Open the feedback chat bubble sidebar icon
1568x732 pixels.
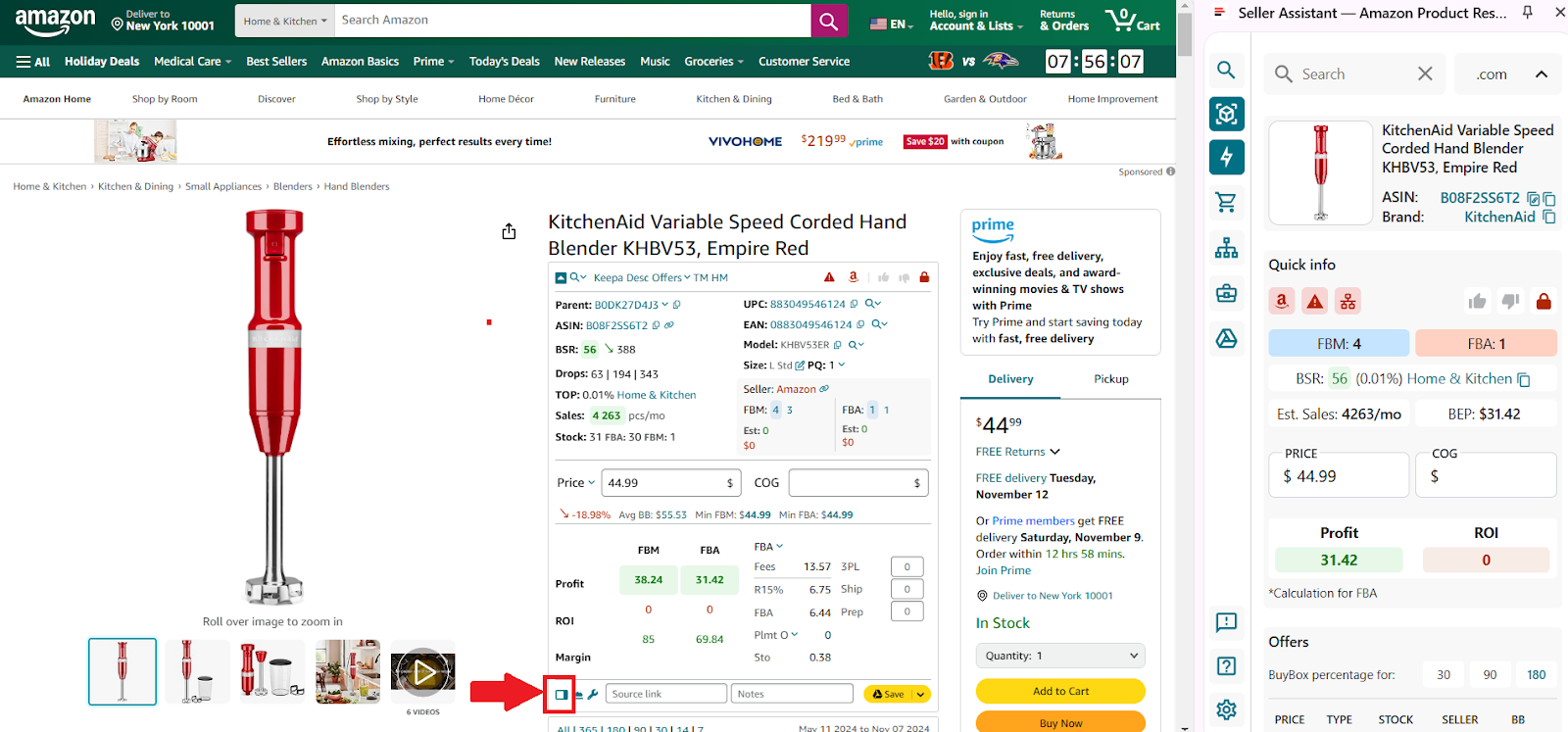[x=1226, y=622]
